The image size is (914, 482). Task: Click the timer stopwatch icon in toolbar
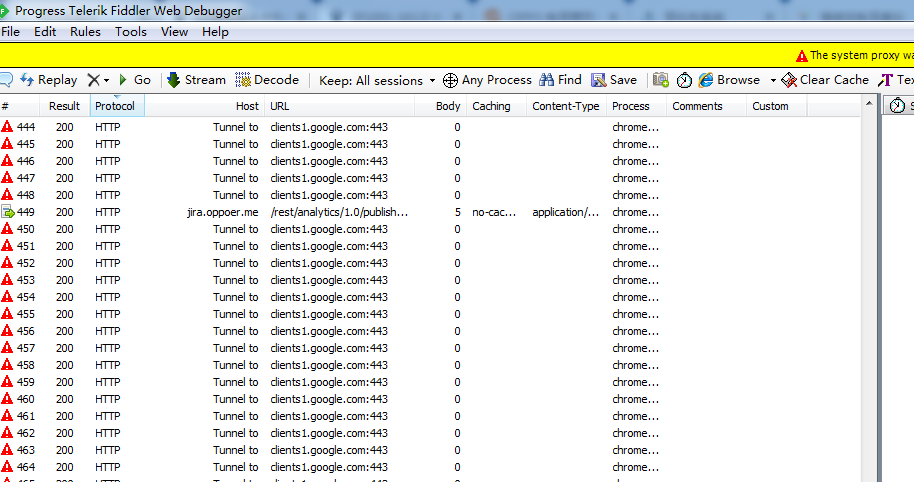(684, 80)
